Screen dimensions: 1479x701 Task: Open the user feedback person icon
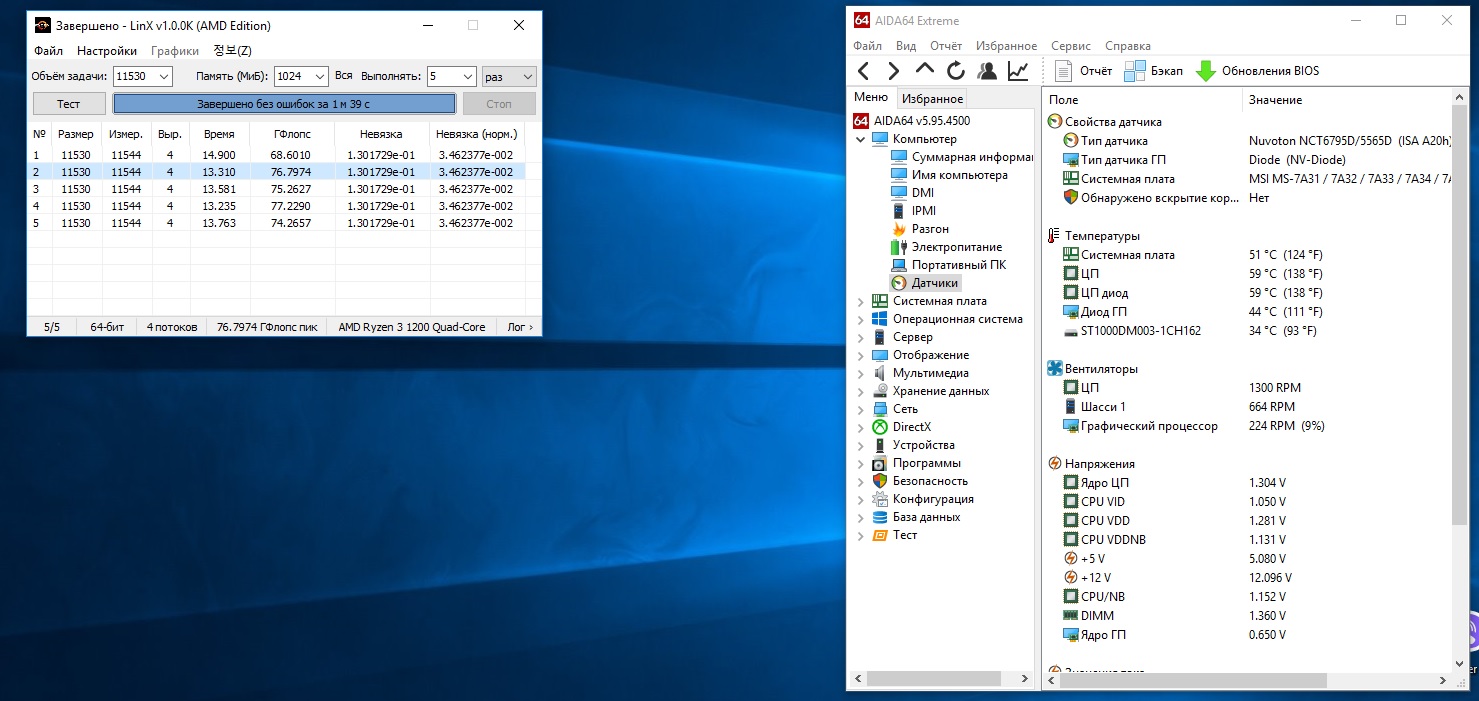tap(987, 71)
